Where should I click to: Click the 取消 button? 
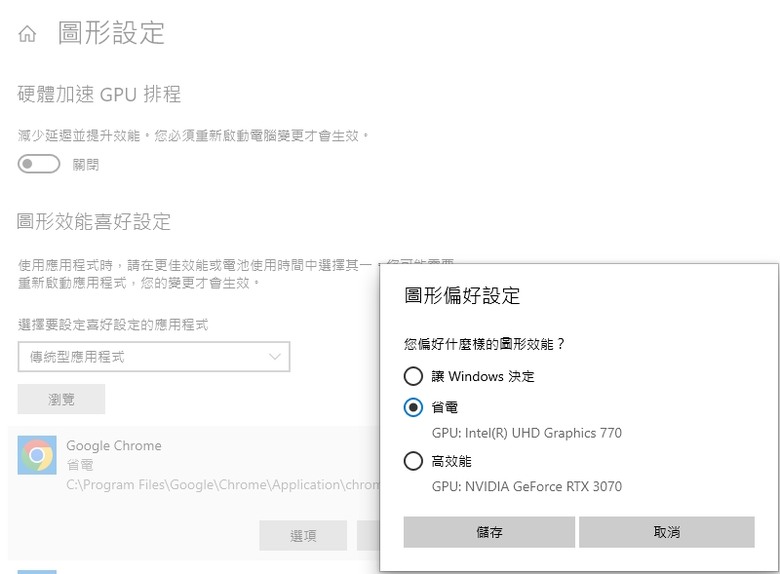[x=667, y=532]
